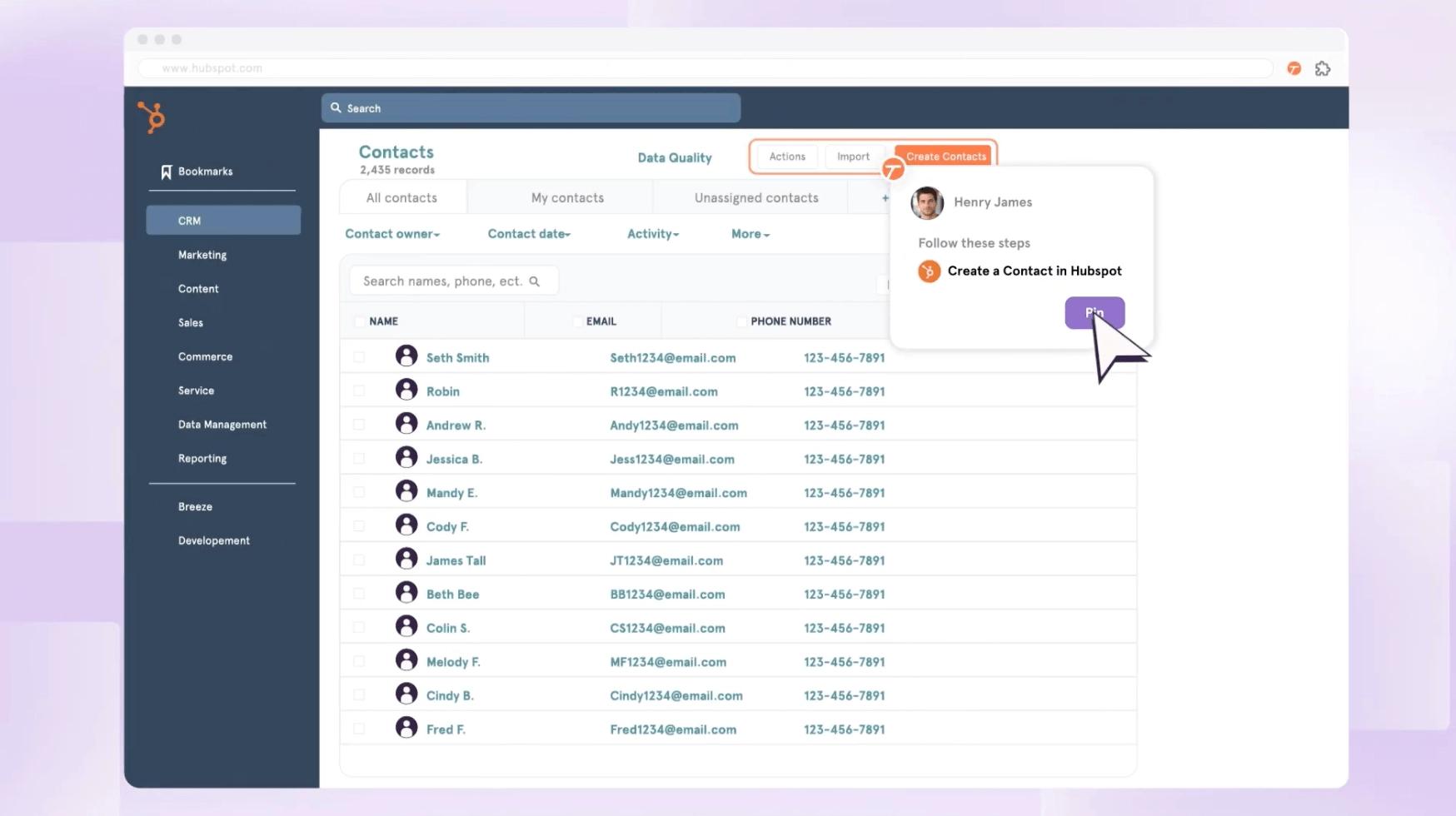
Task: Open the Data Quality link
Action: click(675, 157)
